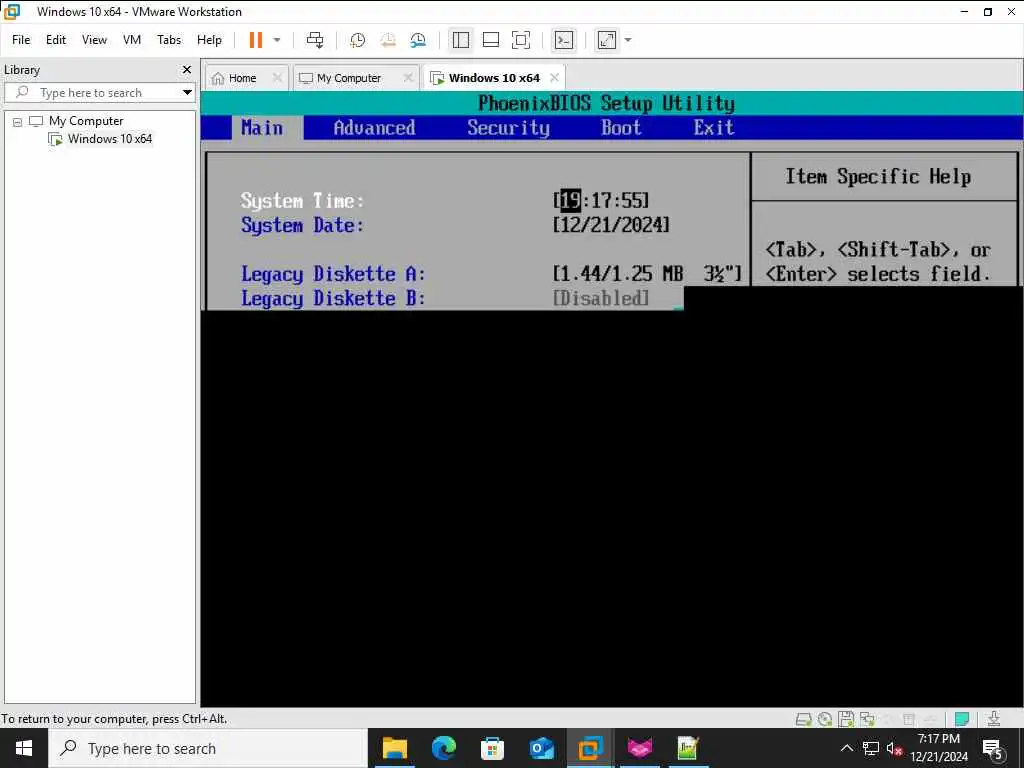1024x768 pixels.
Task: Click the CD/DVD device status icon
Action: (825, 719)
